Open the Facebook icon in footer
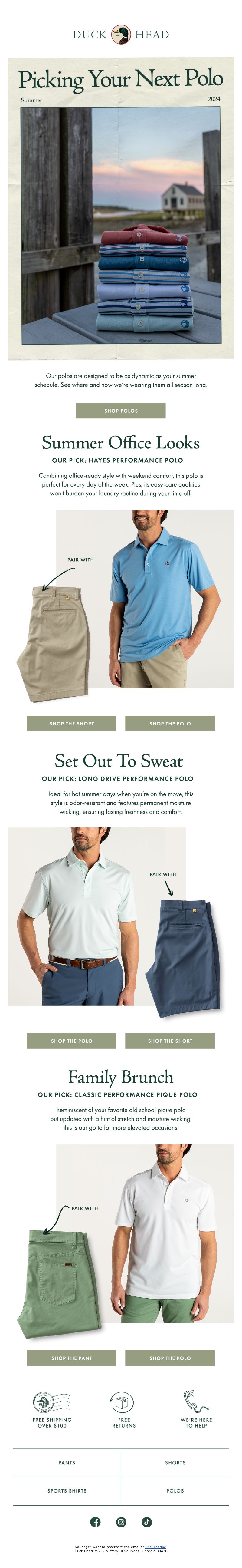This screenshot has width=242, height=1568. pos(96,1522)
